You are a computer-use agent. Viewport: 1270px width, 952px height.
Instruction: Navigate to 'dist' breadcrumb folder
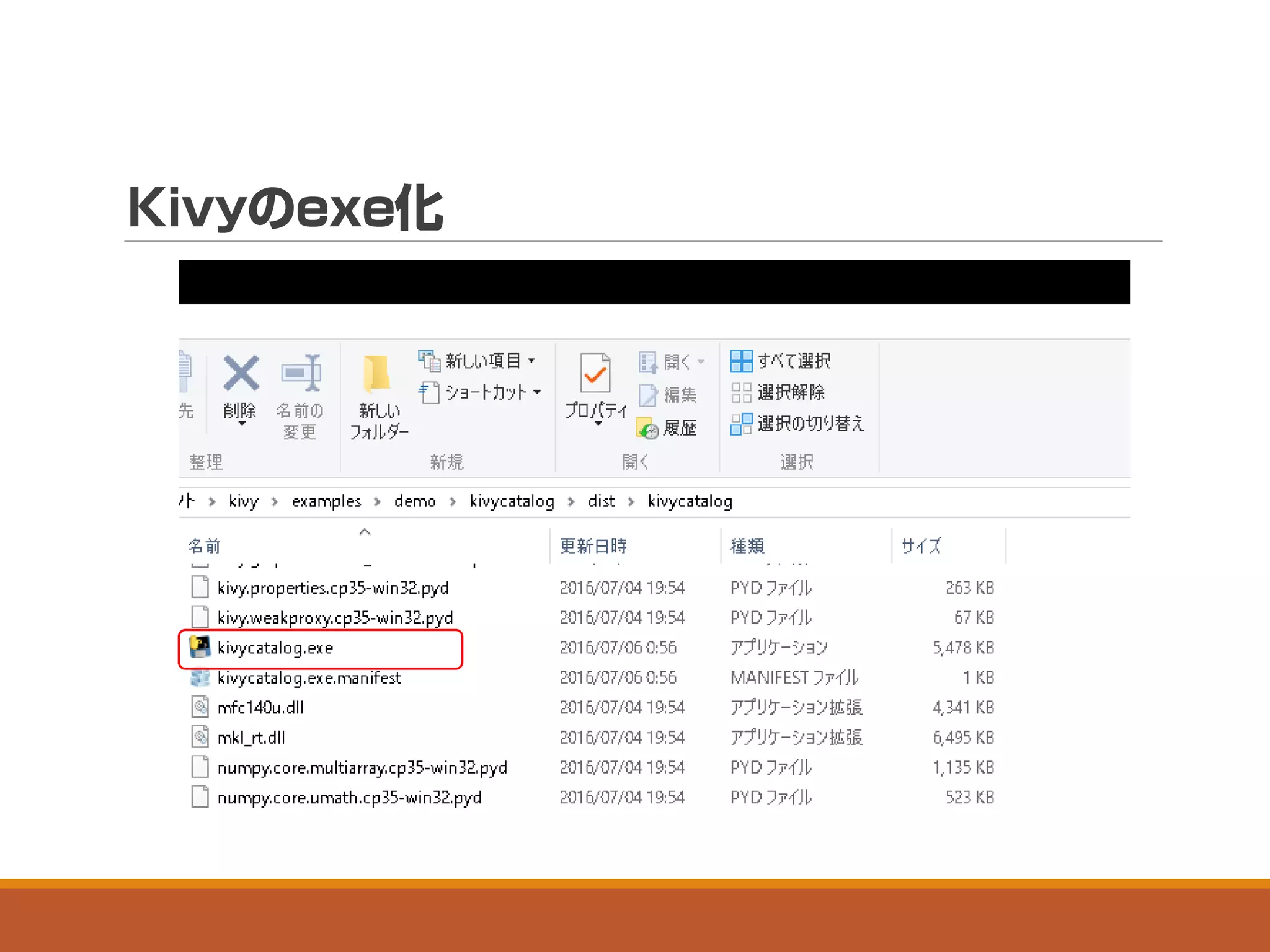point(601,501)
